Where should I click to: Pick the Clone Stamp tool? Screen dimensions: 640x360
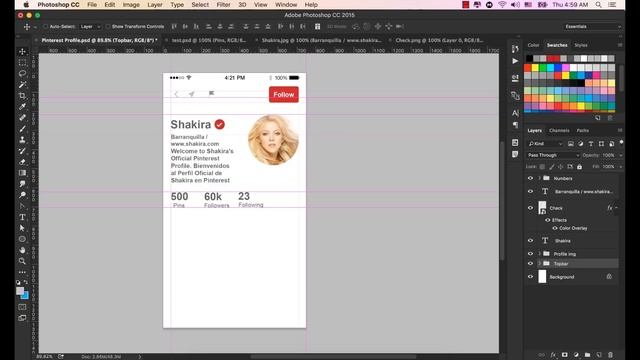(x=22, y=140)
